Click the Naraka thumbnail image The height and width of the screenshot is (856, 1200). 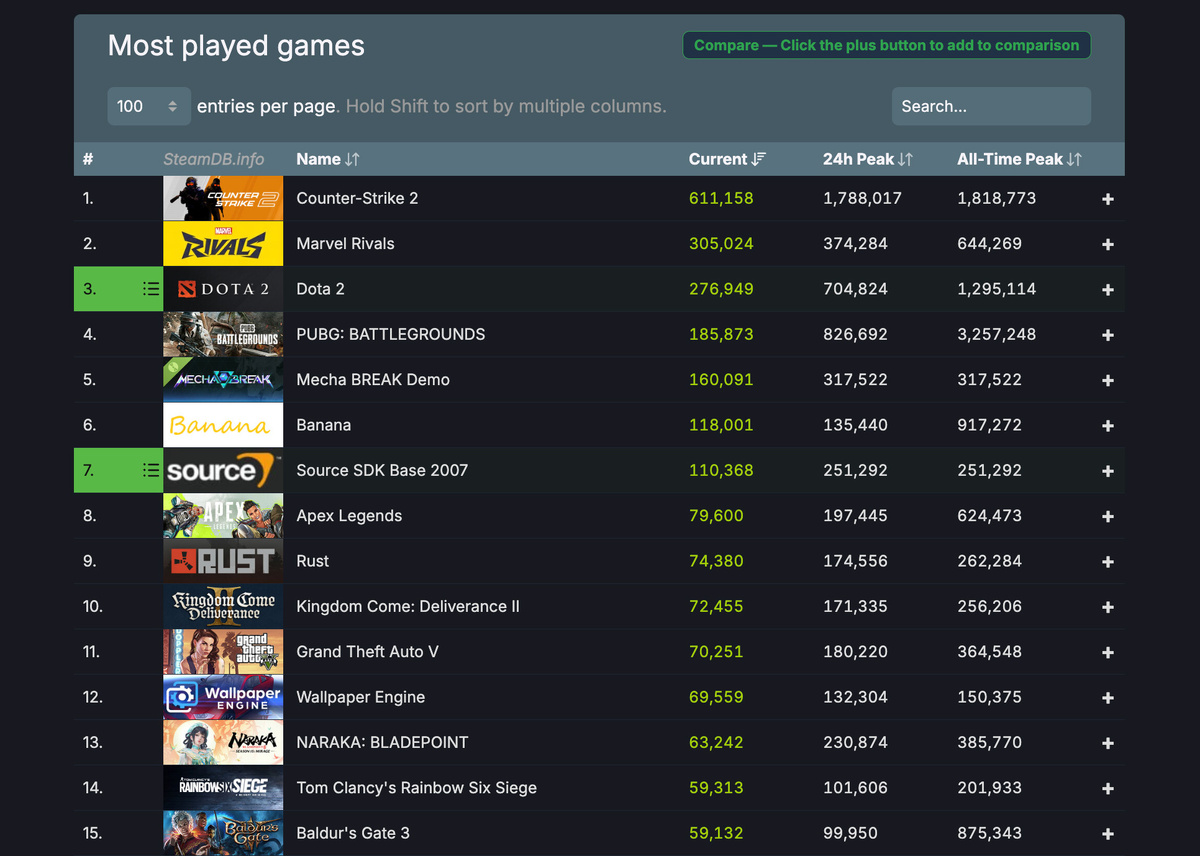pyautogui.click(x=223, y=742)
